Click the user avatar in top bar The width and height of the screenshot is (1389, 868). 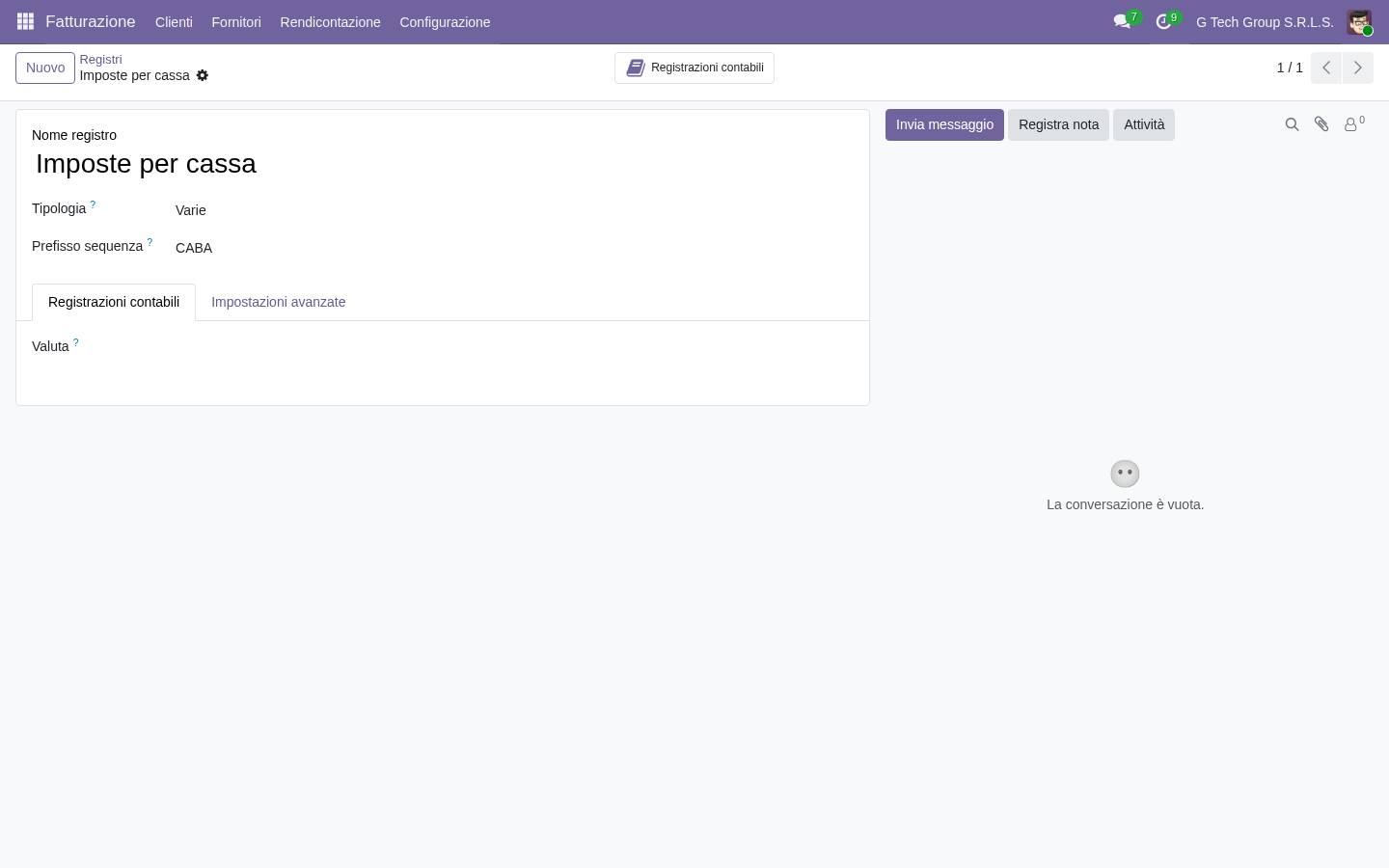[1359, 22]
